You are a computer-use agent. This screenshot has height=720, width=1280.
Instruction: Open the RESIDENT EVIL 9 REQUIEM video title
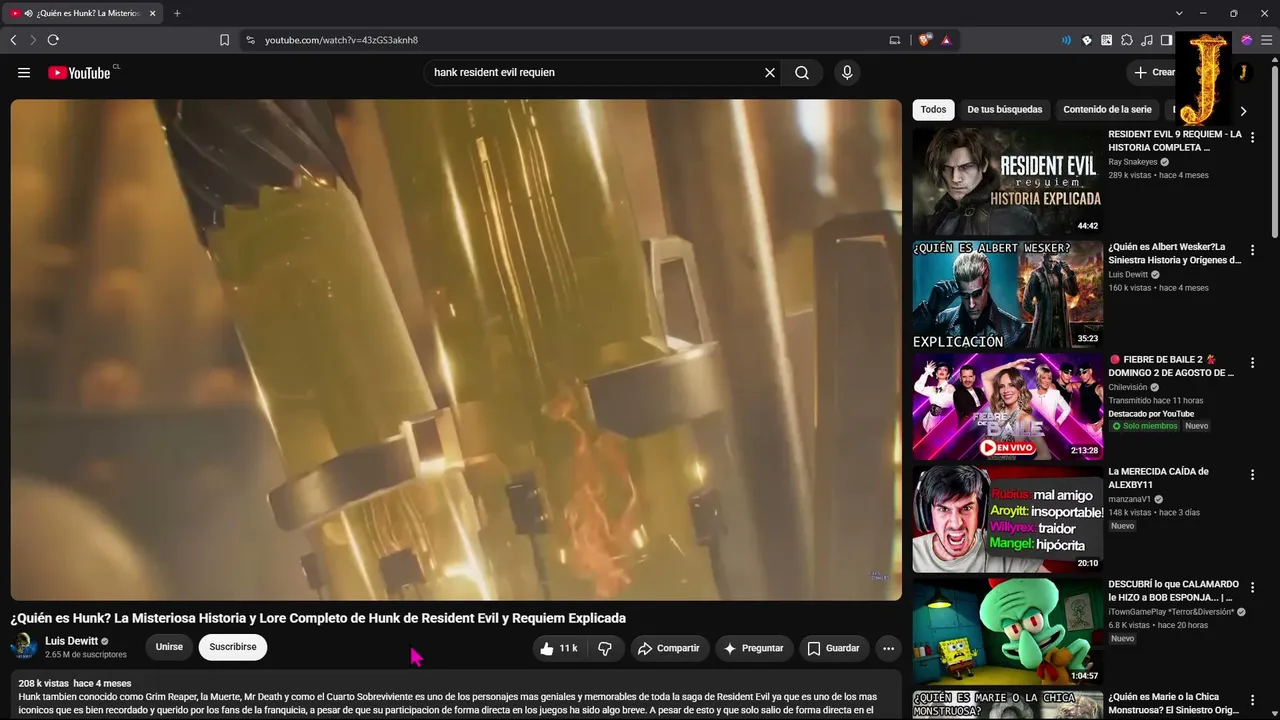pyautogui.click(x=1175, y=141)
